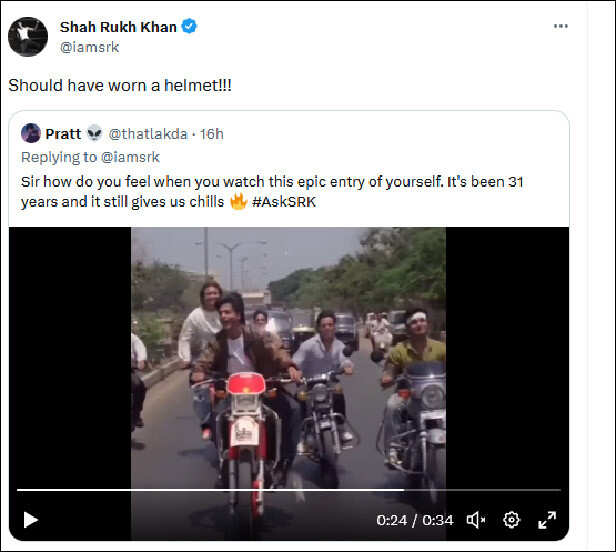This screenshot has width=616, height=552.
Task: Click the Shah Rukh Khan display name
Action: point(119,26)
